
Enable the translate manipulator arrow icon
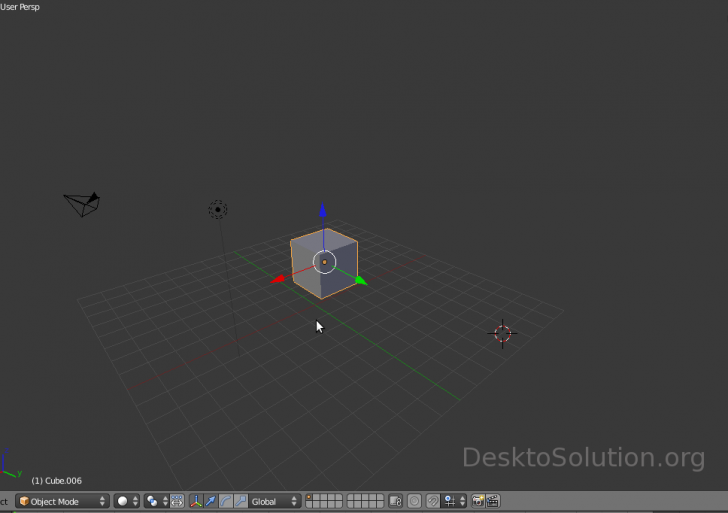click(211, 501)
